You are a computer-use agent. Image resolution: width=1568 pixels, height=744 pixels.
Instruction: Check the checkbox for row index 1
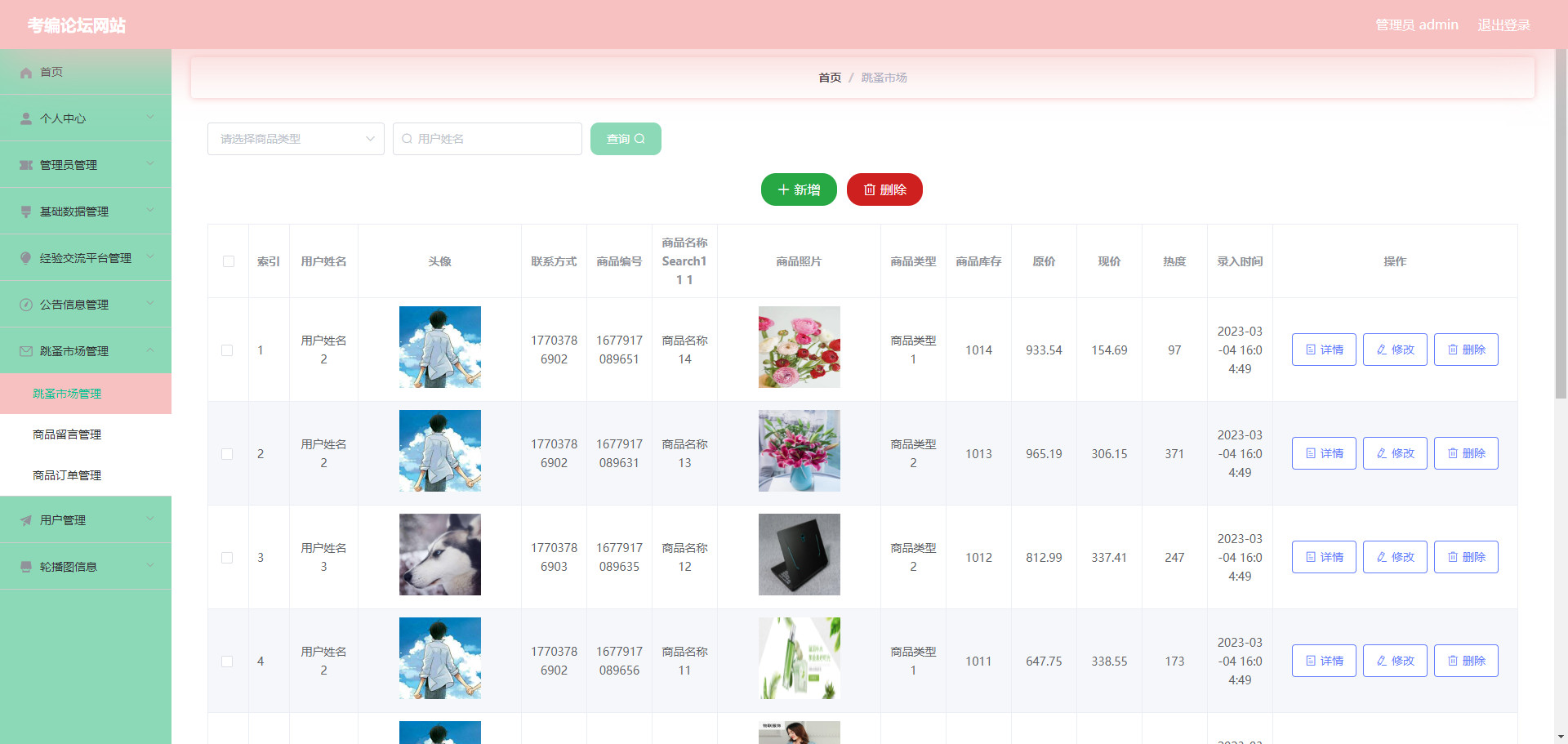tap(227, 350)
